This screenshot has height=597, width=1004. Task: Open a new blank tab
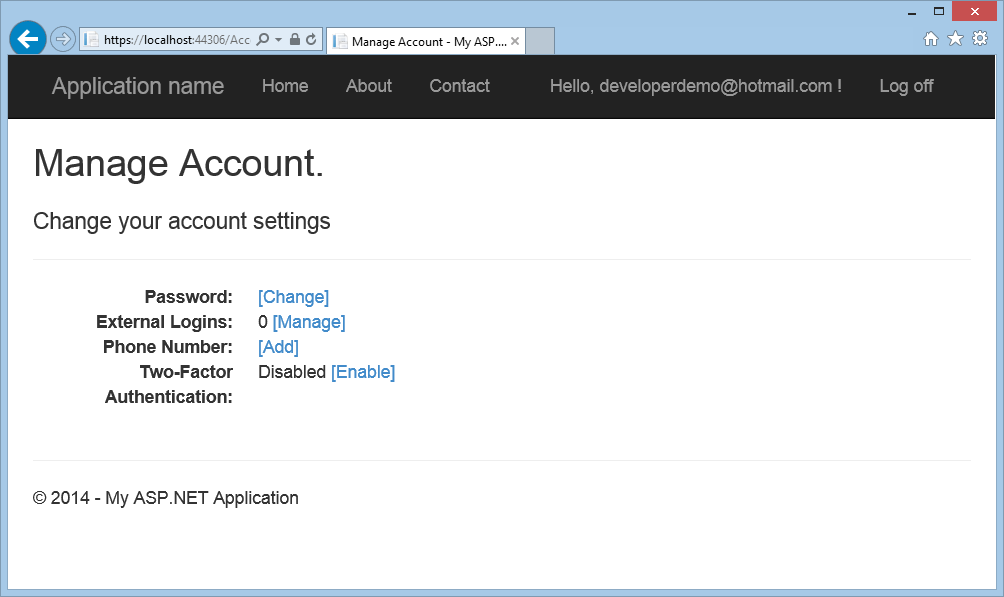click(540, 42)
